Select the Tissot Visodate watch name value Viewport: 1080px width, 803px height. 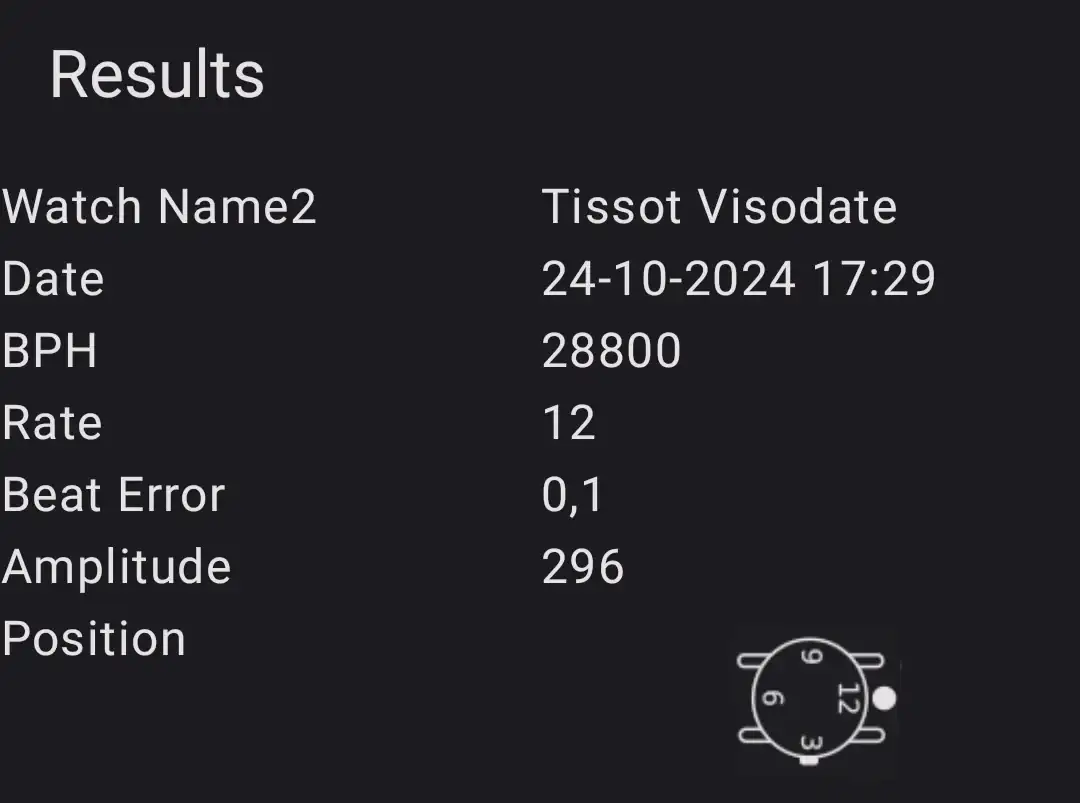pyautogui.click(x=719, y=206)
